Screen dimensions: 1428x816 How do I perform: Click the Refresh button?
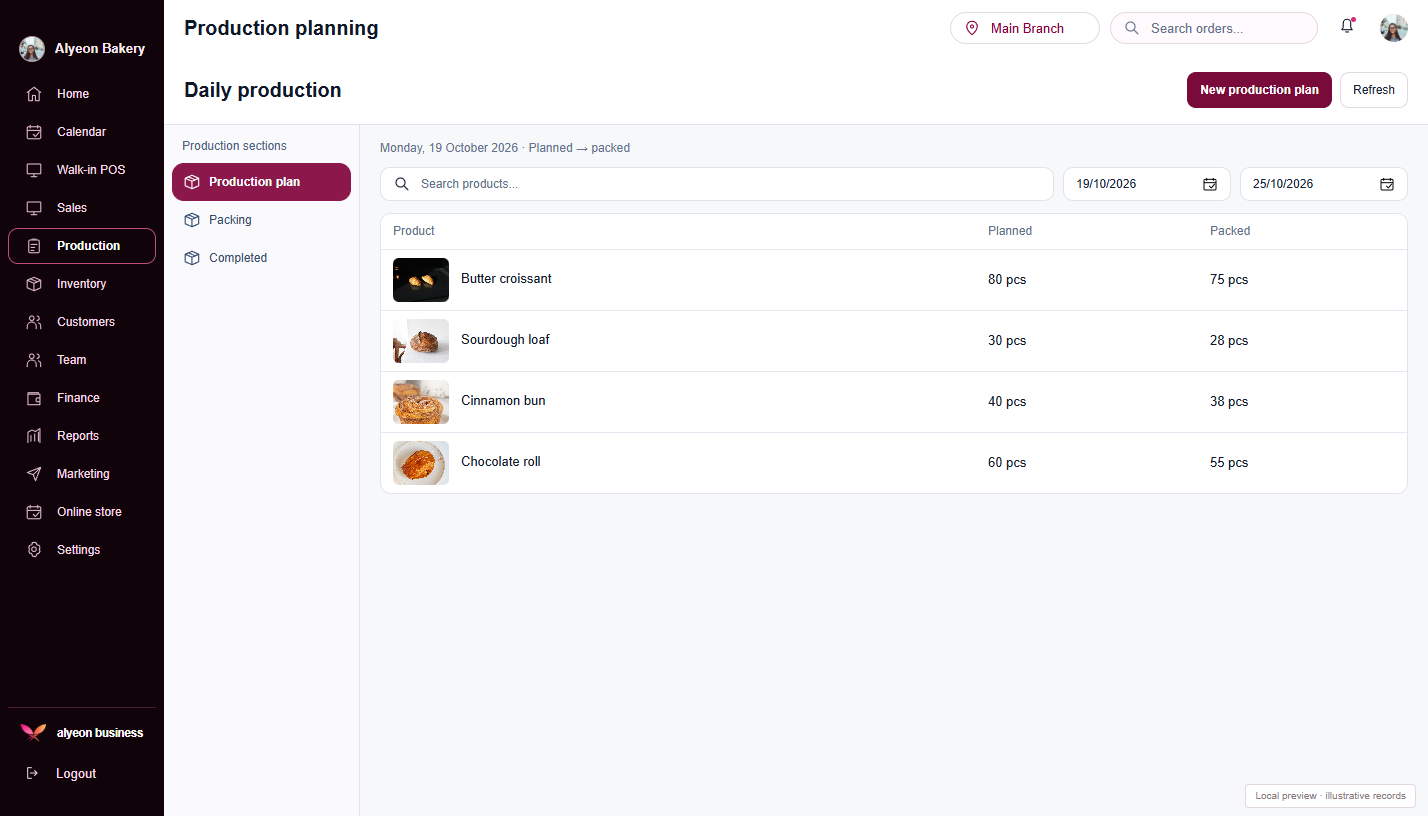[x=1374, y=90]
